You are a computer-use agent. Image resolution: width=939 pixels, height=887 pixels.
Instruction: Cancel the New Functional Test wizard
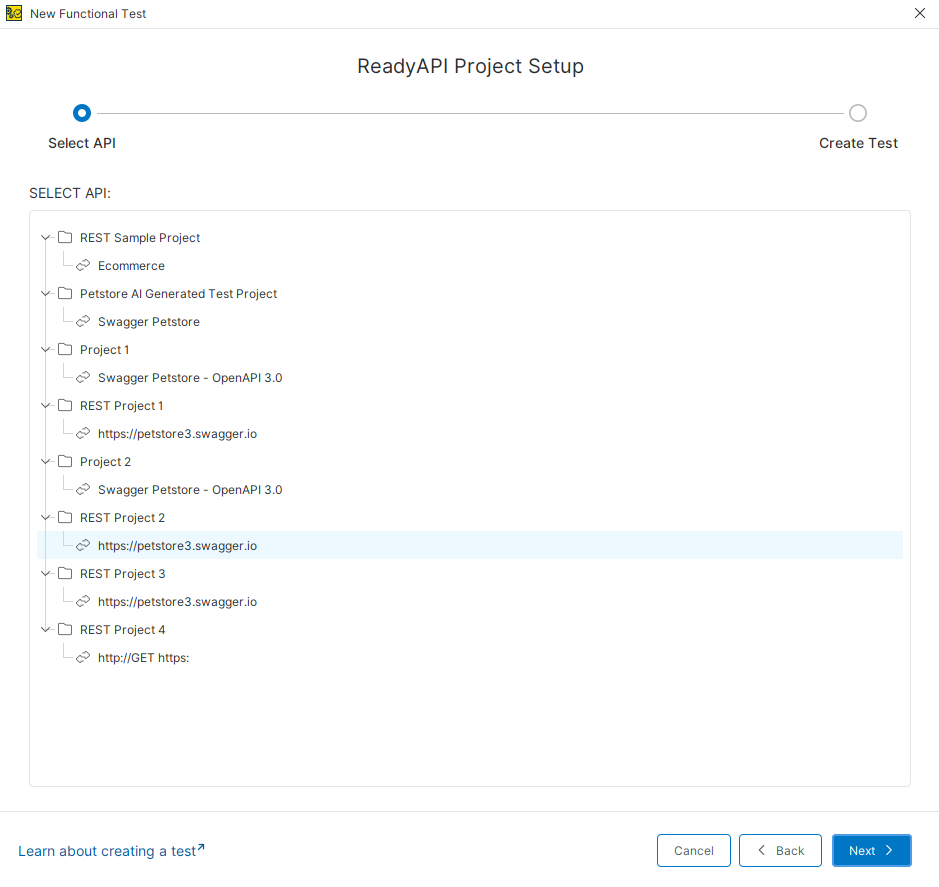[x=693, y=850]
